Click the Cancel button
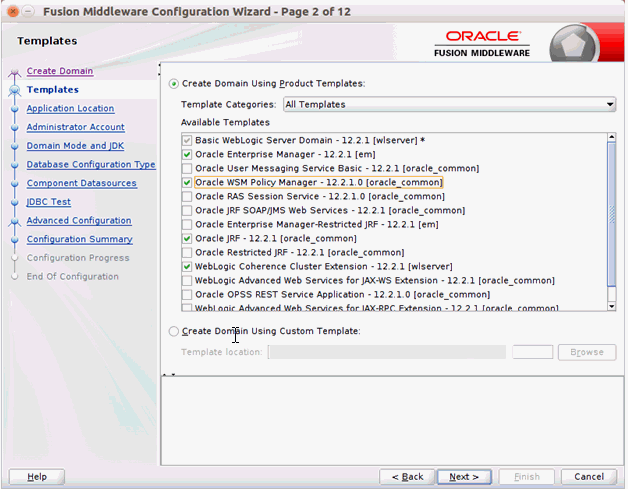The height and width of the screenshot is (489, 628). tap(589, 477)
